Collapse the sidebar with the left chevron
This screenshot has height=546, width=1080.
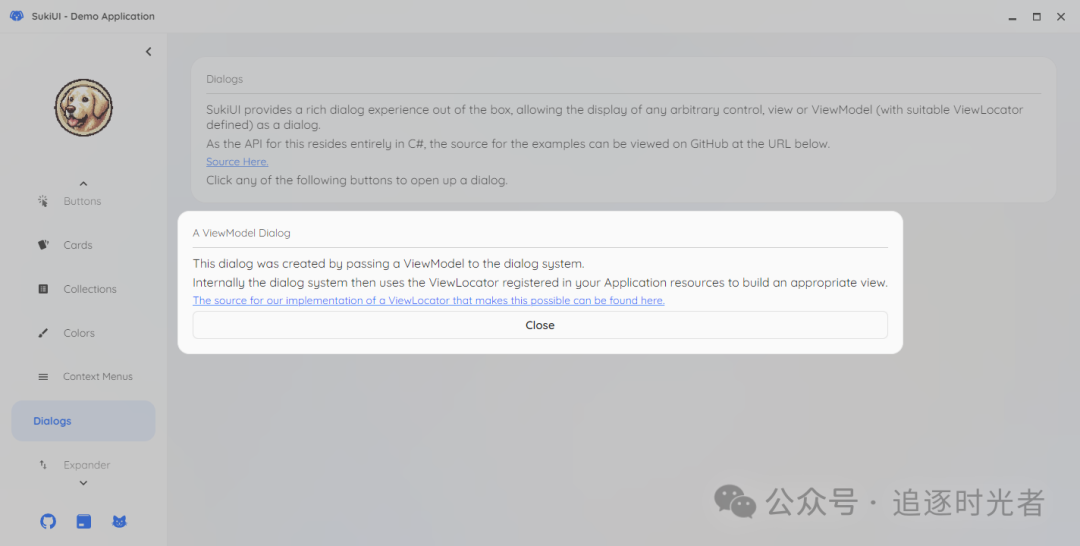click(148, 52)
